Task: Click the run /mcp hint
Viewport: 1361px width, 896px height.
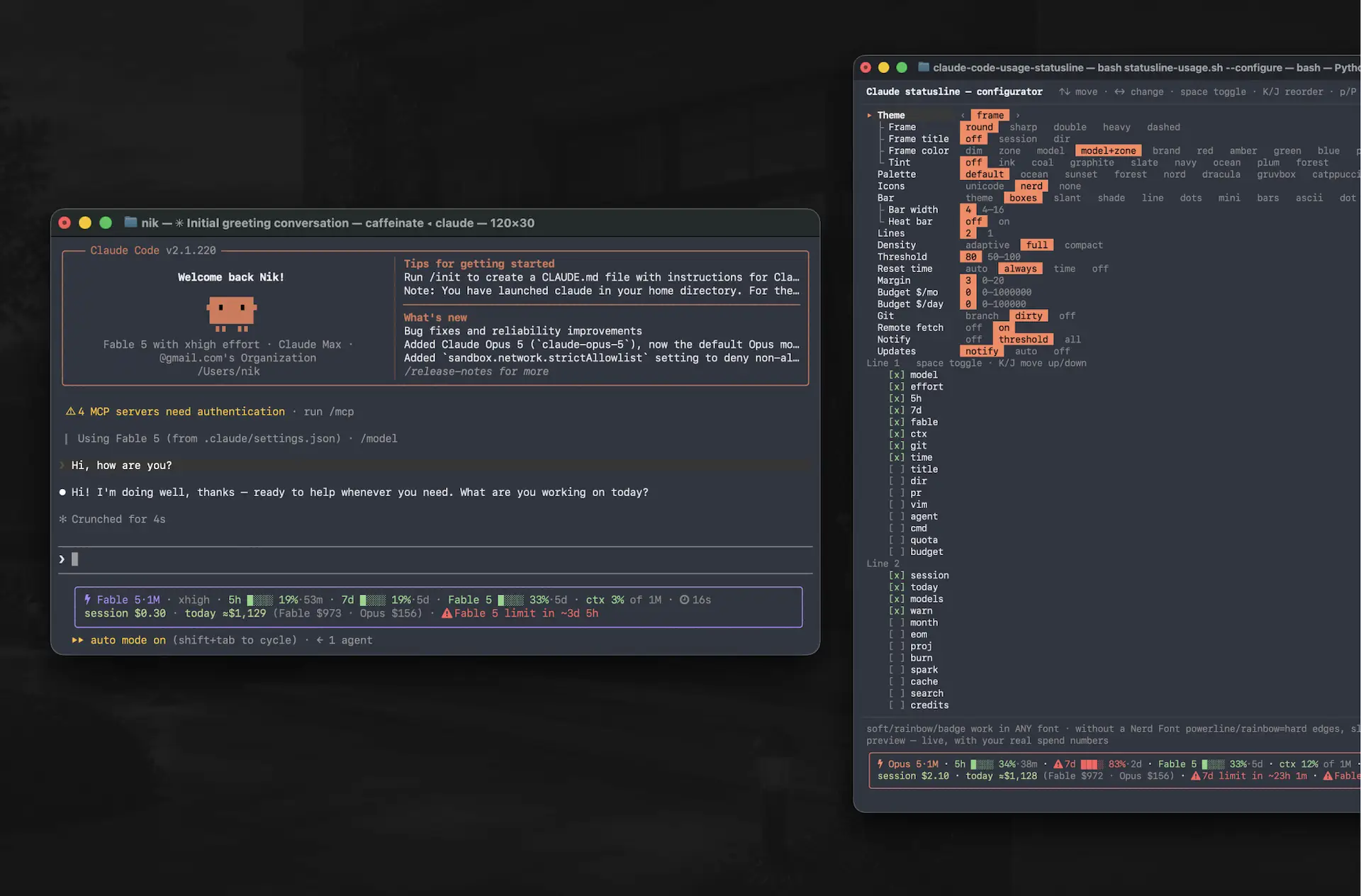Action: (x=329, y=412)
